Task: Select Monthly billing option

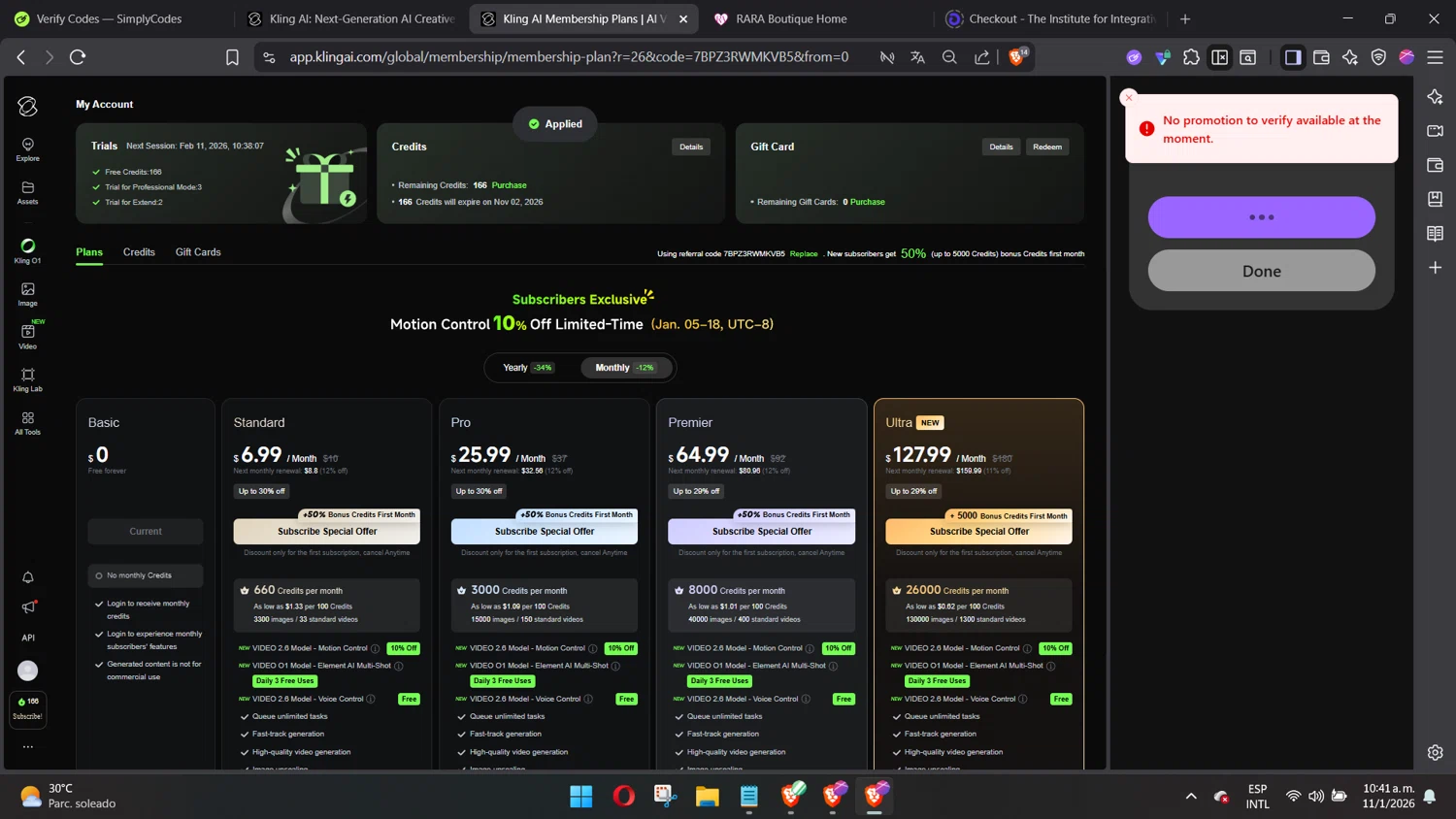Action: coord(625,368)
